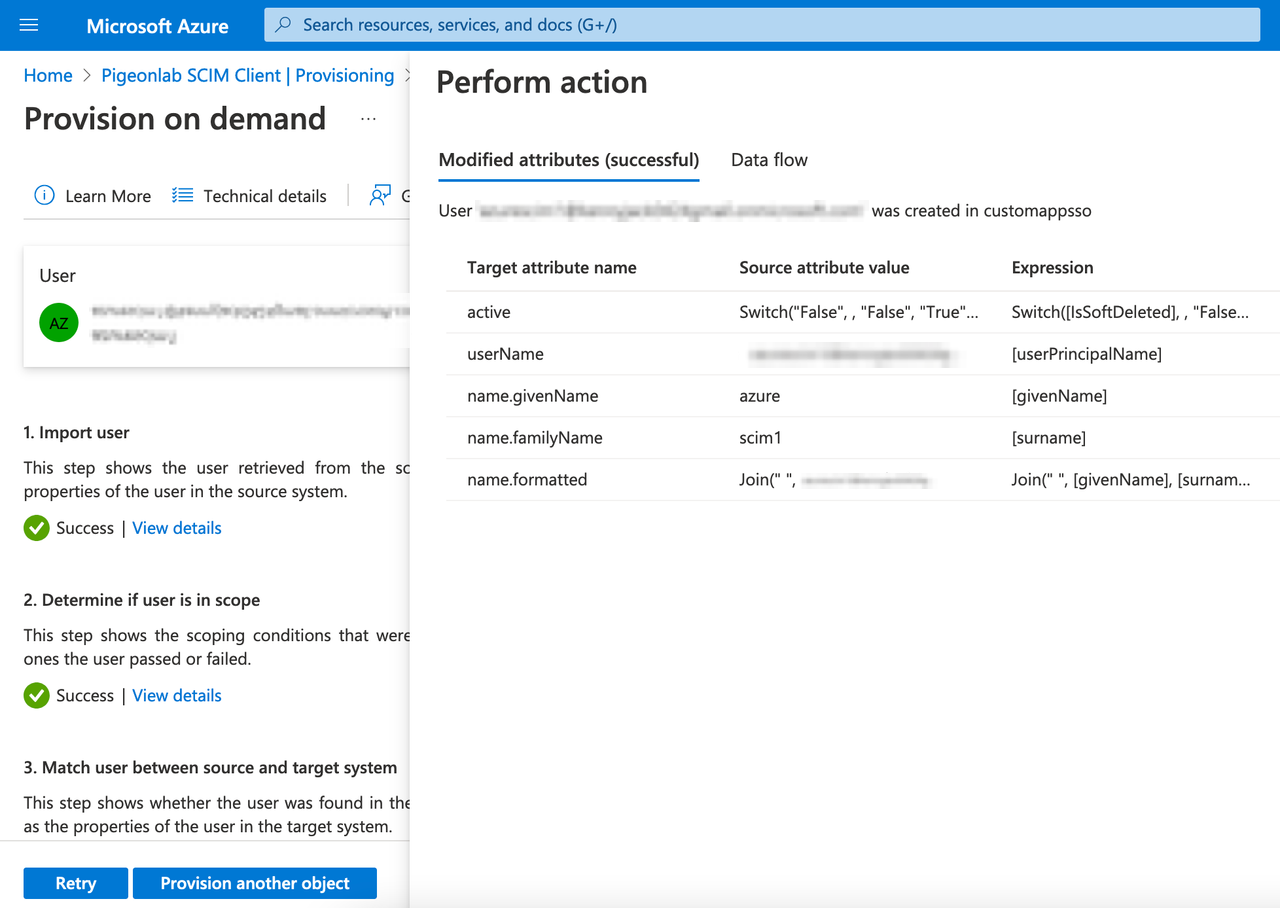Screen dimensions: 1280x908
Task: Select the Modified attributes (successful) tab
Action: coord(569,160)
